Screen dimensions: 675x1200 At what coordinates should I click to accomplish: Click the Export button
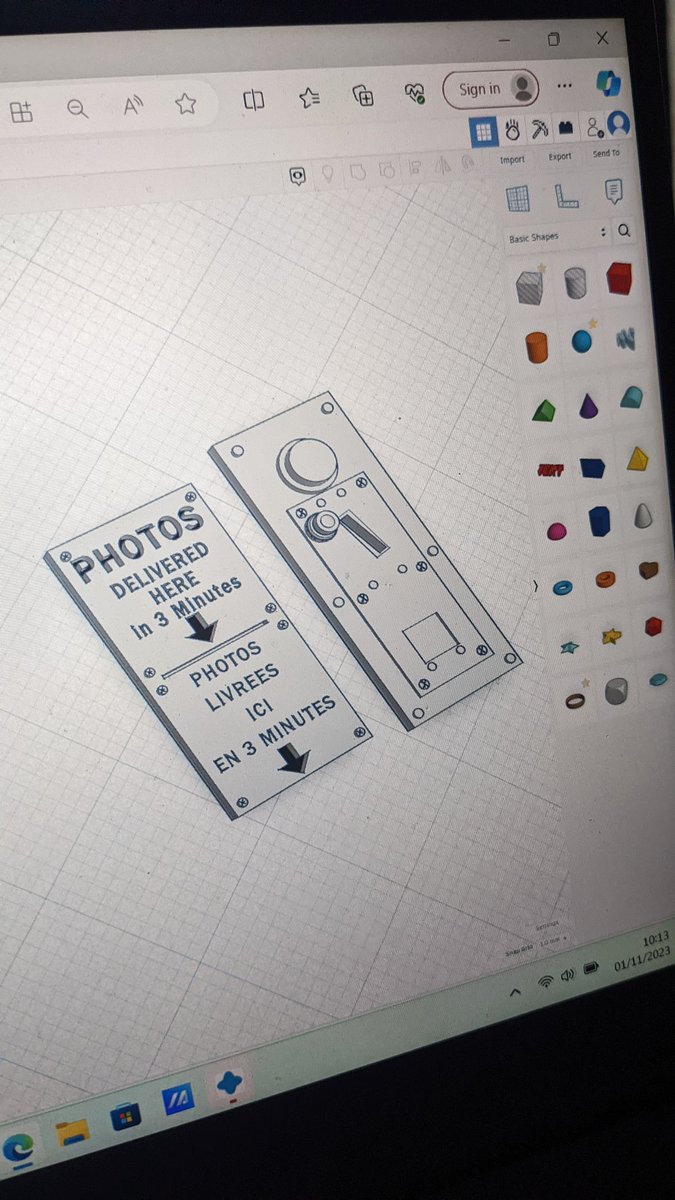pos(560,157)
